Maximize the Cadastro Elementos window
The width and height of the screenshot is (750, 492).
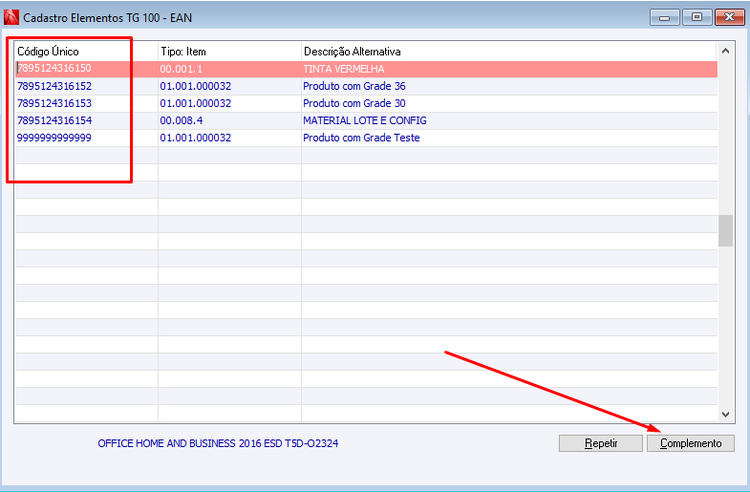coord(696,17)
